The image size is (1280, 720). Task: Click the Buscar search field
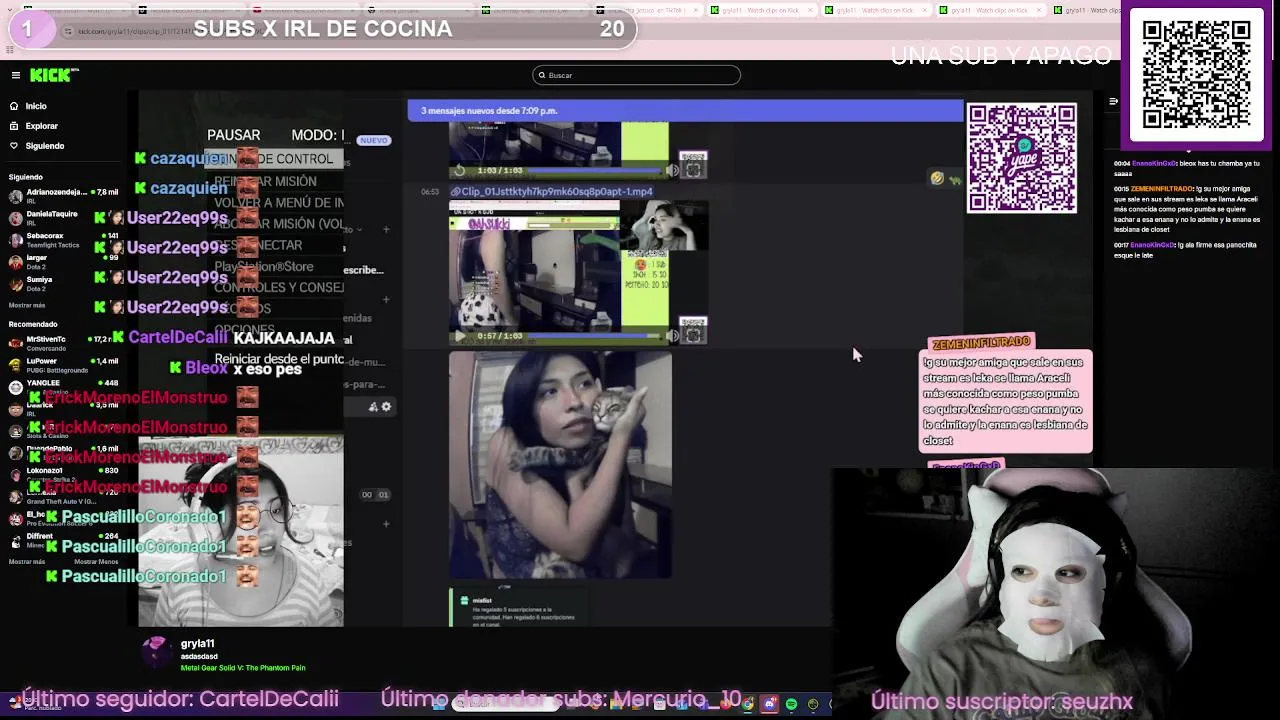coord(636,75)
